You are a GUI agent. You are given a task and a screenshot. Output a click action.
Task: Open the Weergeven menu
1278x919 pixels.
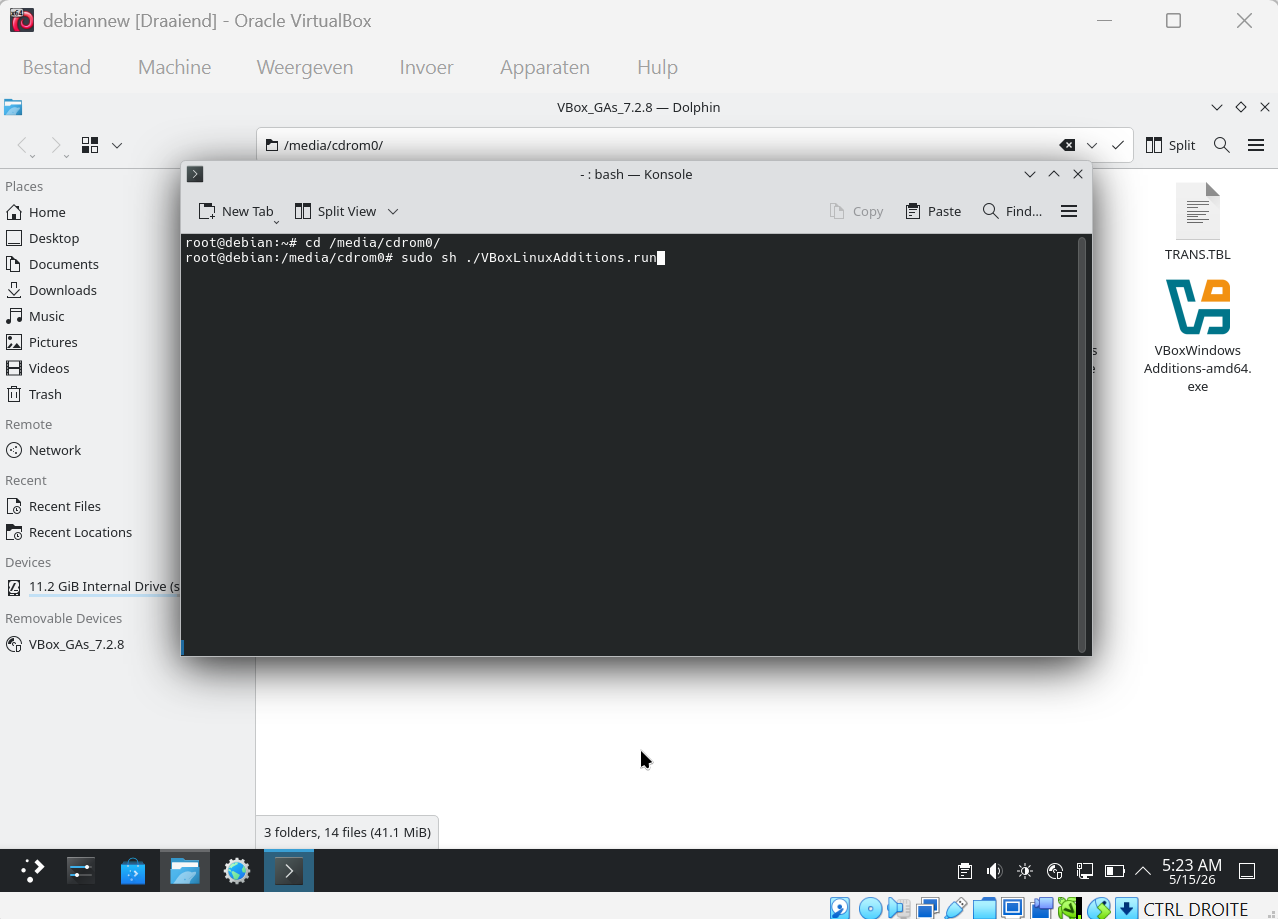pyautogui.click(x=305, y=67)
